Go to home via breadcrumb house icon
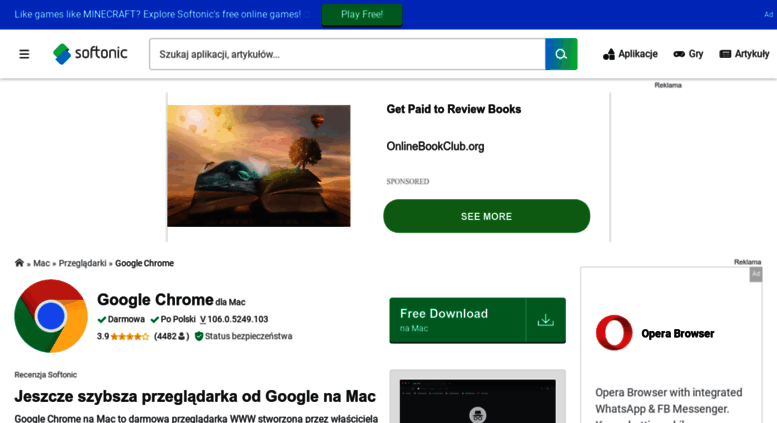The width and height of the screenshot is (777, 423). tap(19, 263)
